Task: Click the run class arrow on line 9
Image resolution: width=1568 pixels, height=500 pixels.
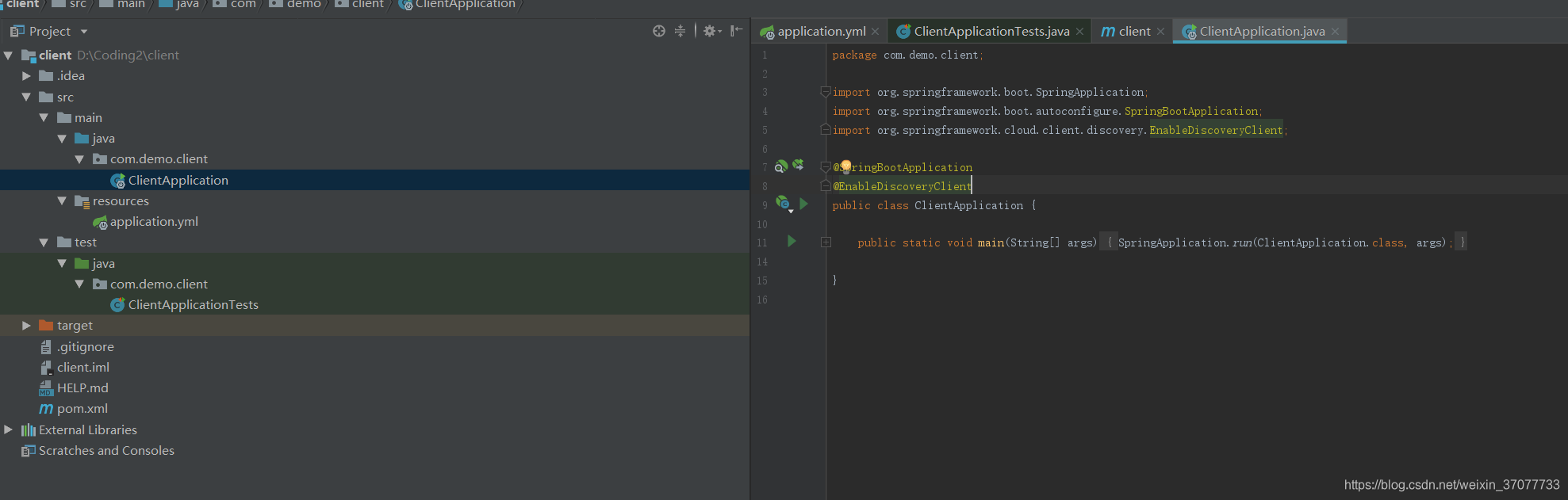Action: tap(803, 204)
